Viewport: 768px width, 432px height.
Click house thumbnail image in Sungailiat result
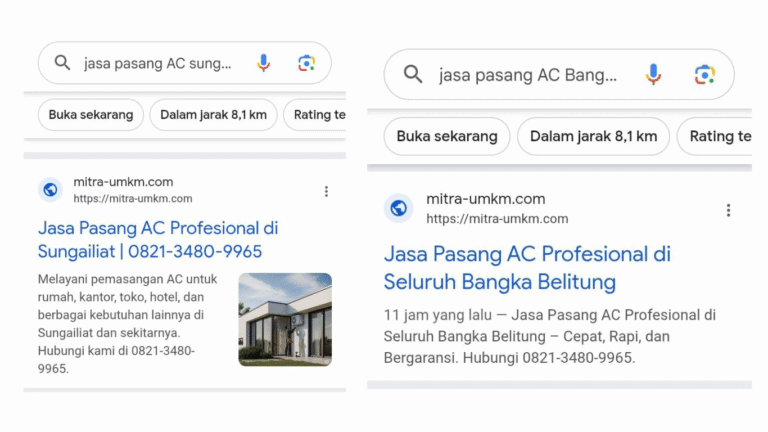pyautogui.click(x=285, y=319)
